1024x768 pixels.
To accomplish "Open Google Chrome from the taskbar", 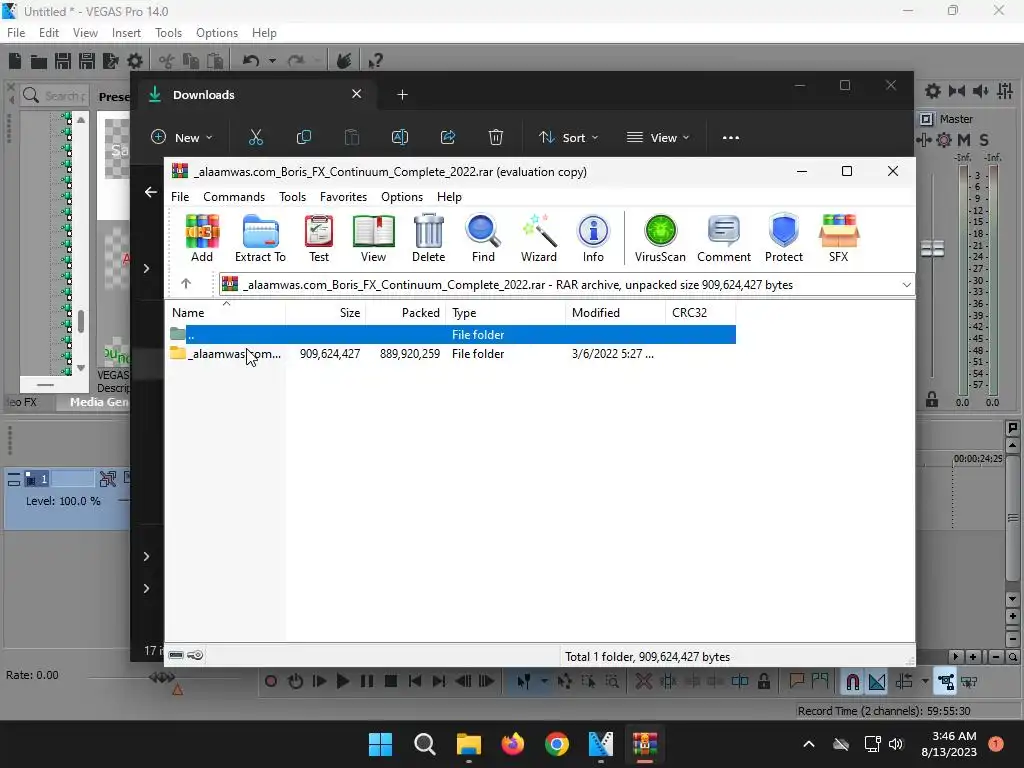I will tap(557, 744).
